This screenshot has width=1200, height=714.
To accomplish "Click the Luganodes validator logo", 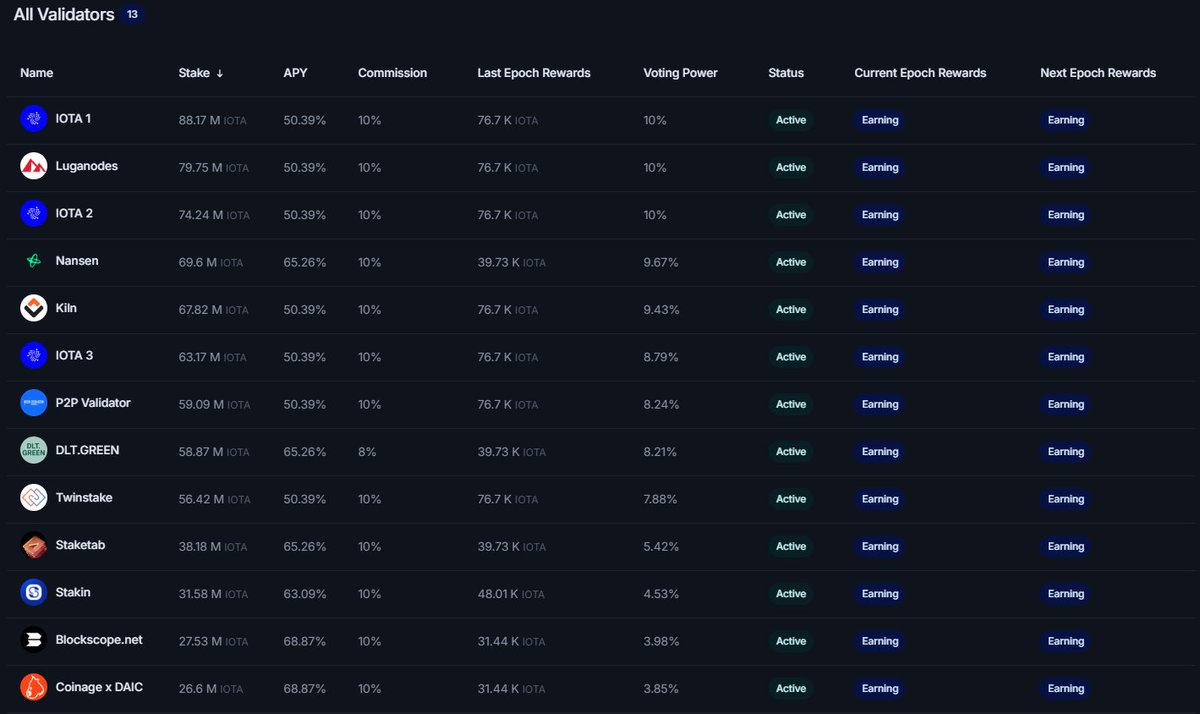I will [x=34, y=167].
